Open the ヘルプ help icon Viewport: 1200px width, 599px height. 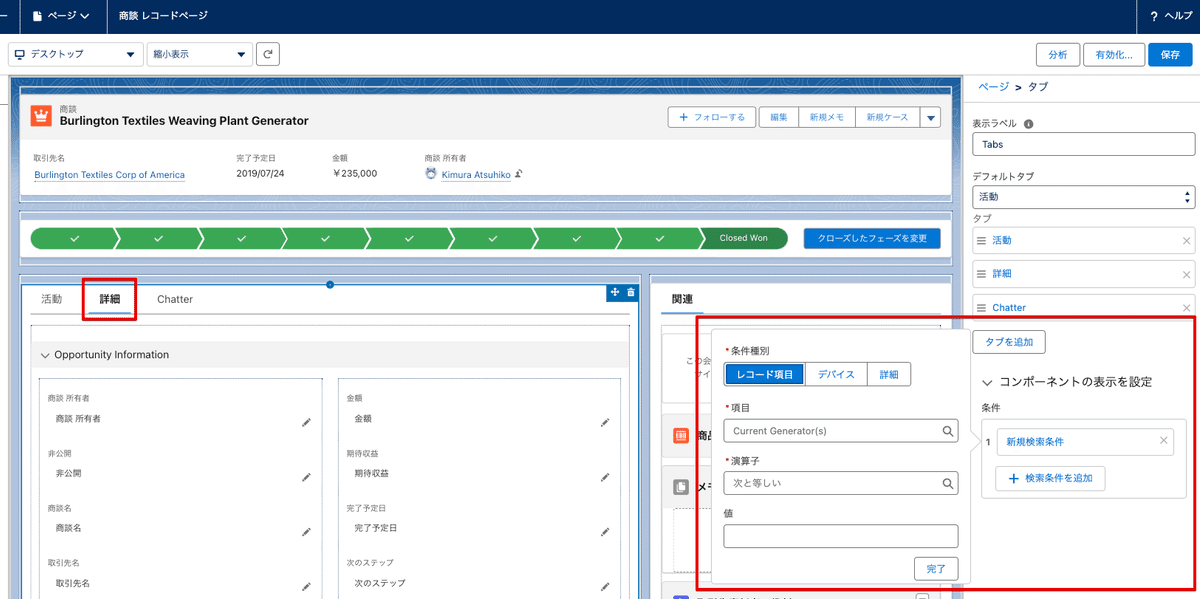point(1154,16)
